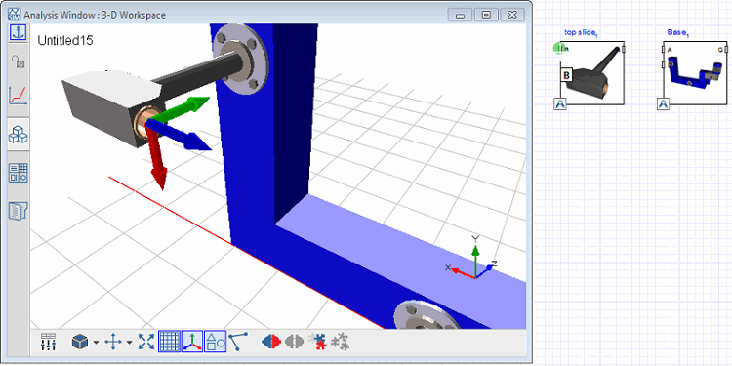This screenshot has width=732, height=366.
Task: Open dropdown arrow beside the pan arrows
Action: (x=129, y=343)
